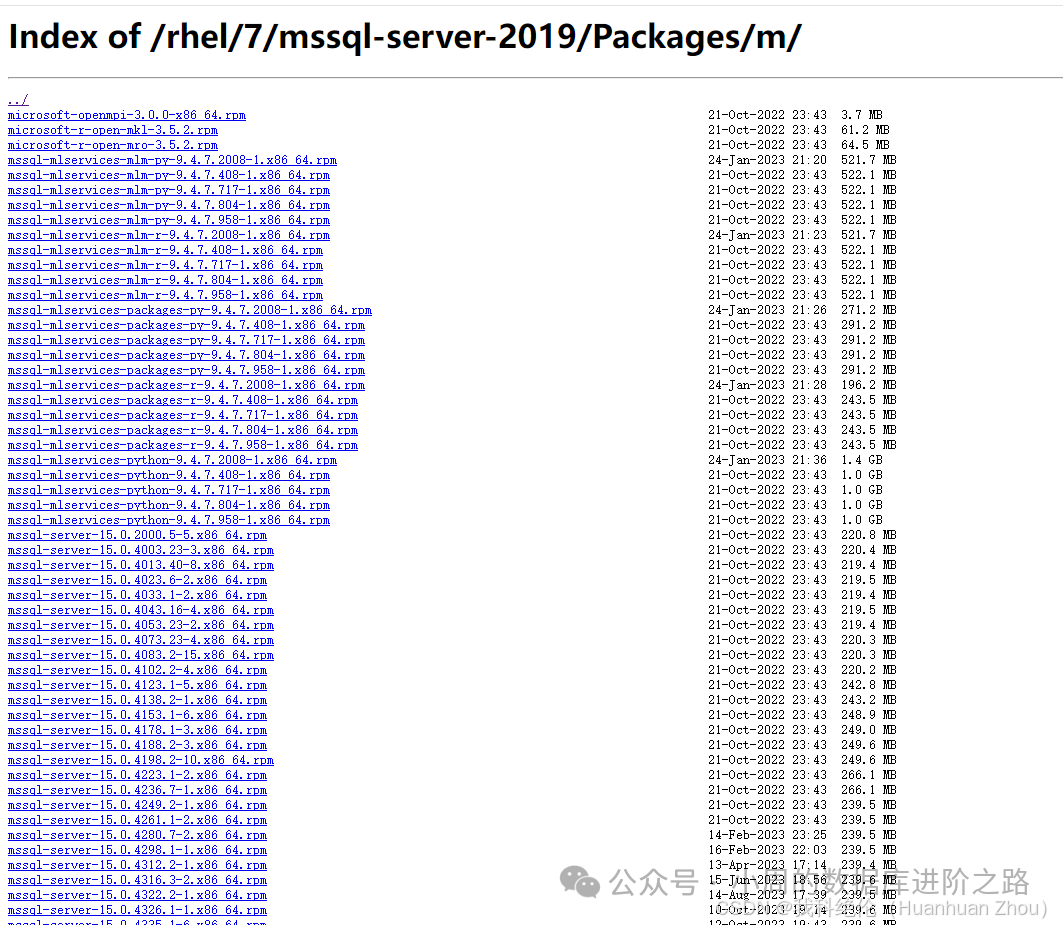Click the 14-Feb-2023 23:25 timestamp
This screenshot has height=925, width=1063.
click(x=767, y=835)
